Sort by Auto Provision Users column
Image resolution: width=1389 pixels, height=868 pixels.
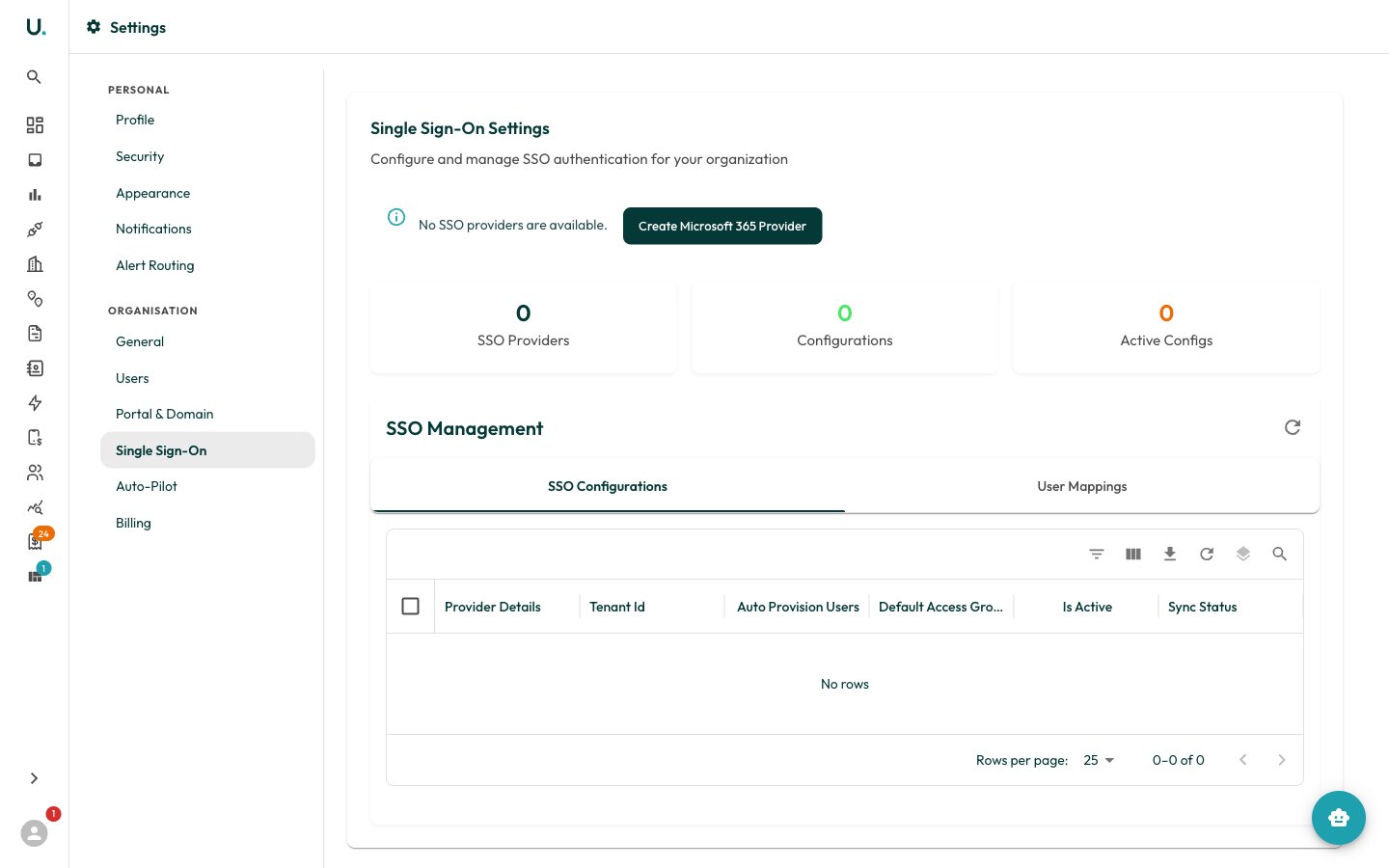coord(798,608)
